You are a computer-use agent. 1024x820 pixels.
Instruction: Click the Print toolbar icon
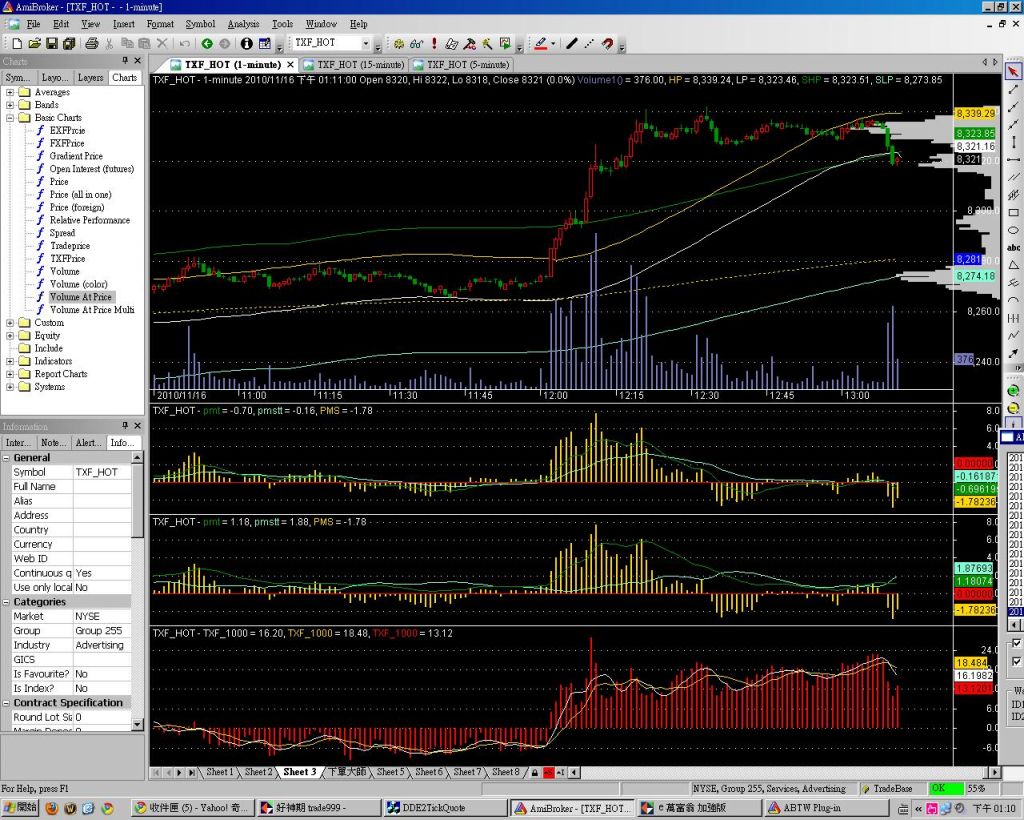(91, 43)
